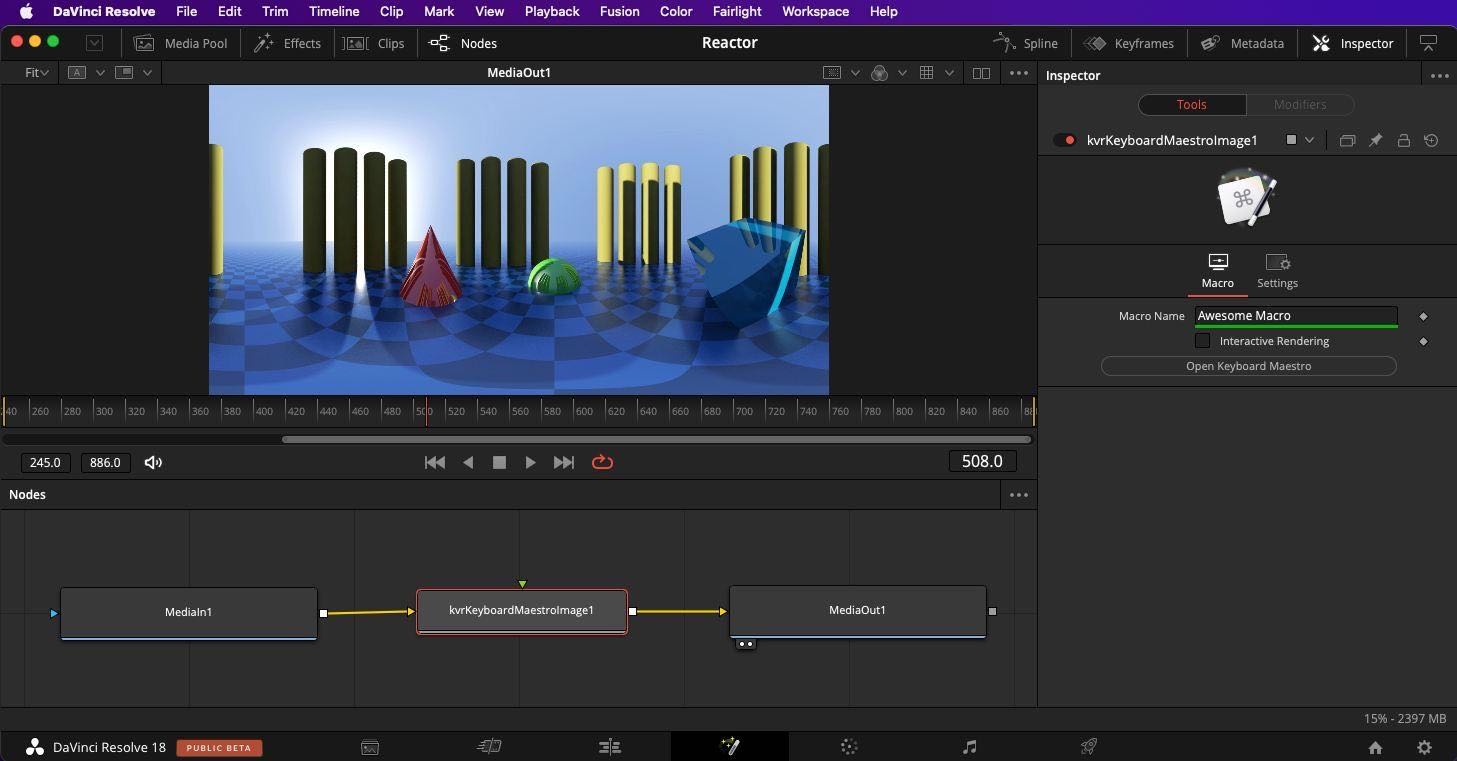The width and height of the screenshot is (1457, 761).
Task: Click the single-viewer layout icon at toolbar end
Action: (x=1429, y=43)
